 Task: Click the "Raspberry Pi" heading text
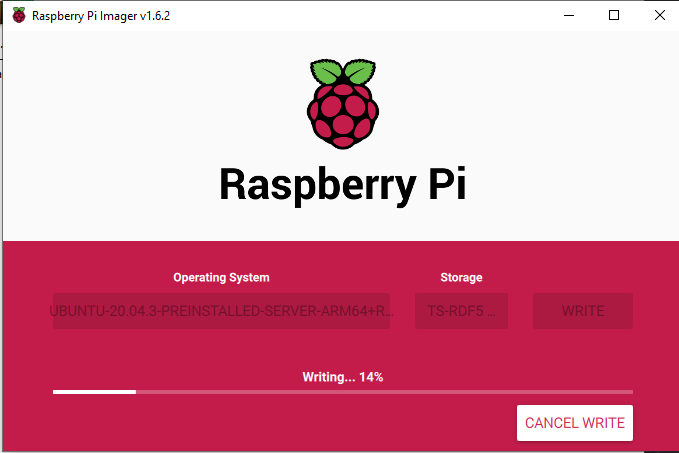(343, 185)
